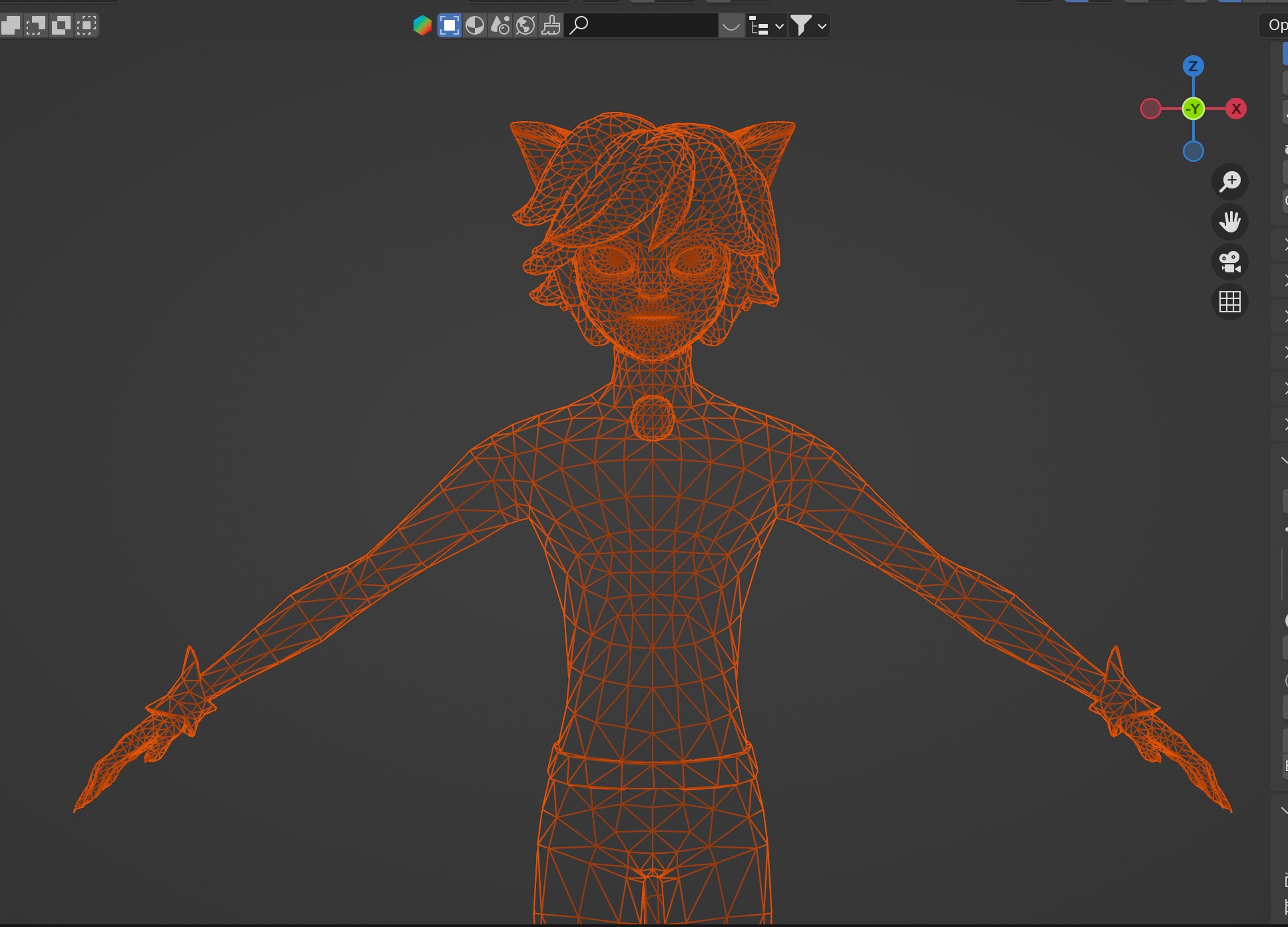Click the unlabeled negative Z axis circle

tap(1193, 151)
